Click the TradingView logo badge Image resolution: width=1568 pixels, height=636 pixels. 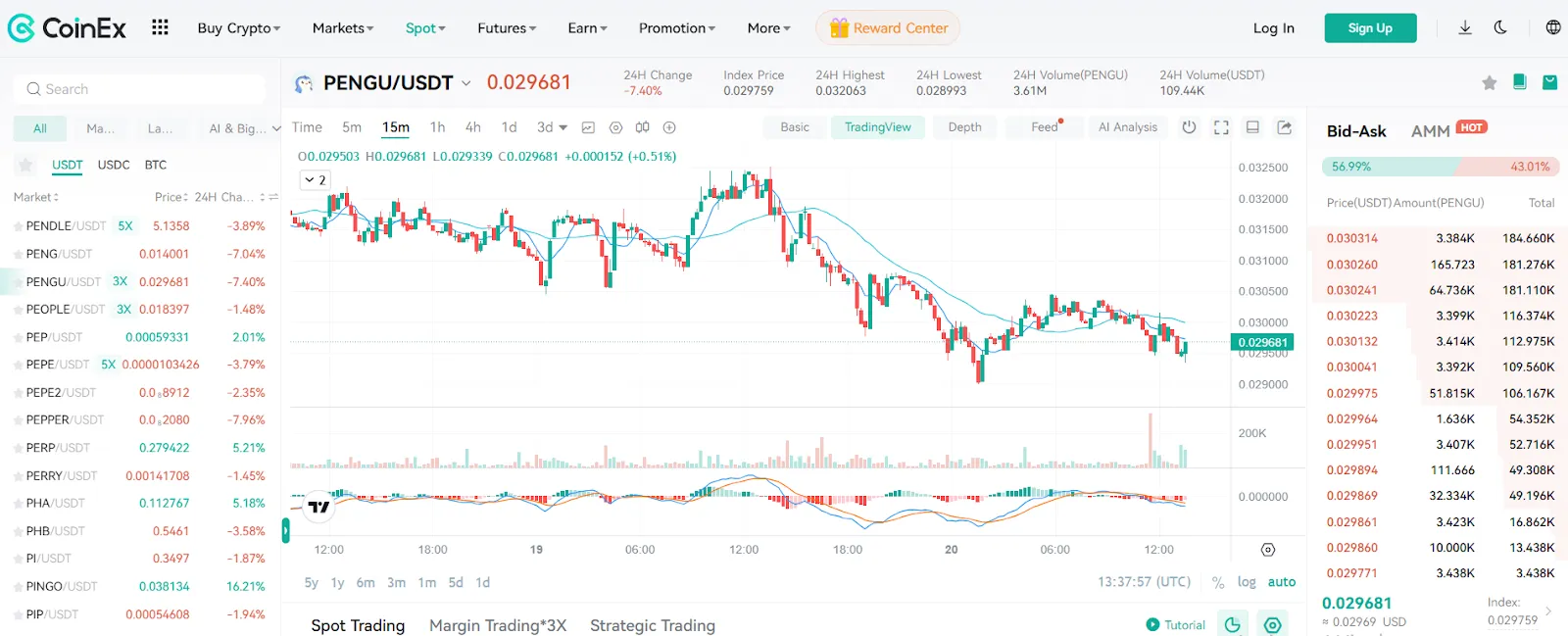(319, 507)
